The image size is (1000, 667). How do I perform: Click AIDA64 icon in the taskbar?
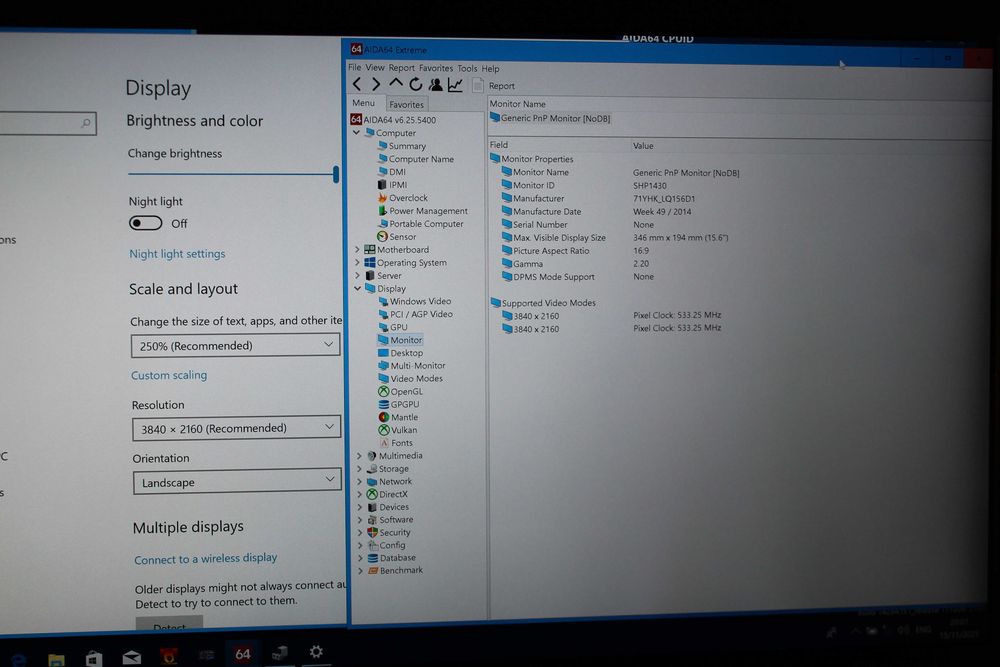242,654
